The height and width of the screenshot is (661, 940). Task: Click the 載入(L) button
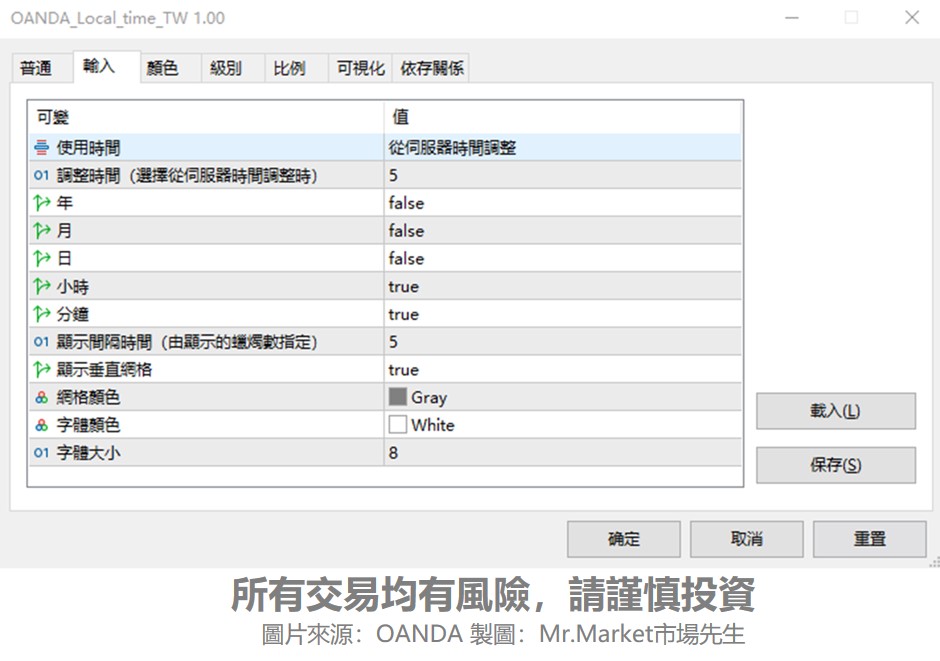[836, 411]
